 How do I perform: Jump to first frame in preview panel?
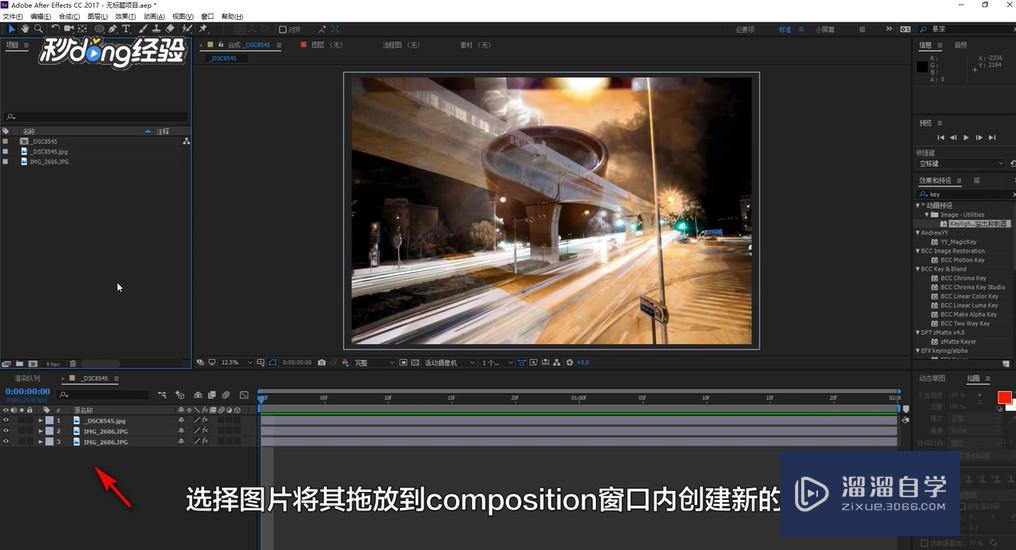(x=940, y=137)
